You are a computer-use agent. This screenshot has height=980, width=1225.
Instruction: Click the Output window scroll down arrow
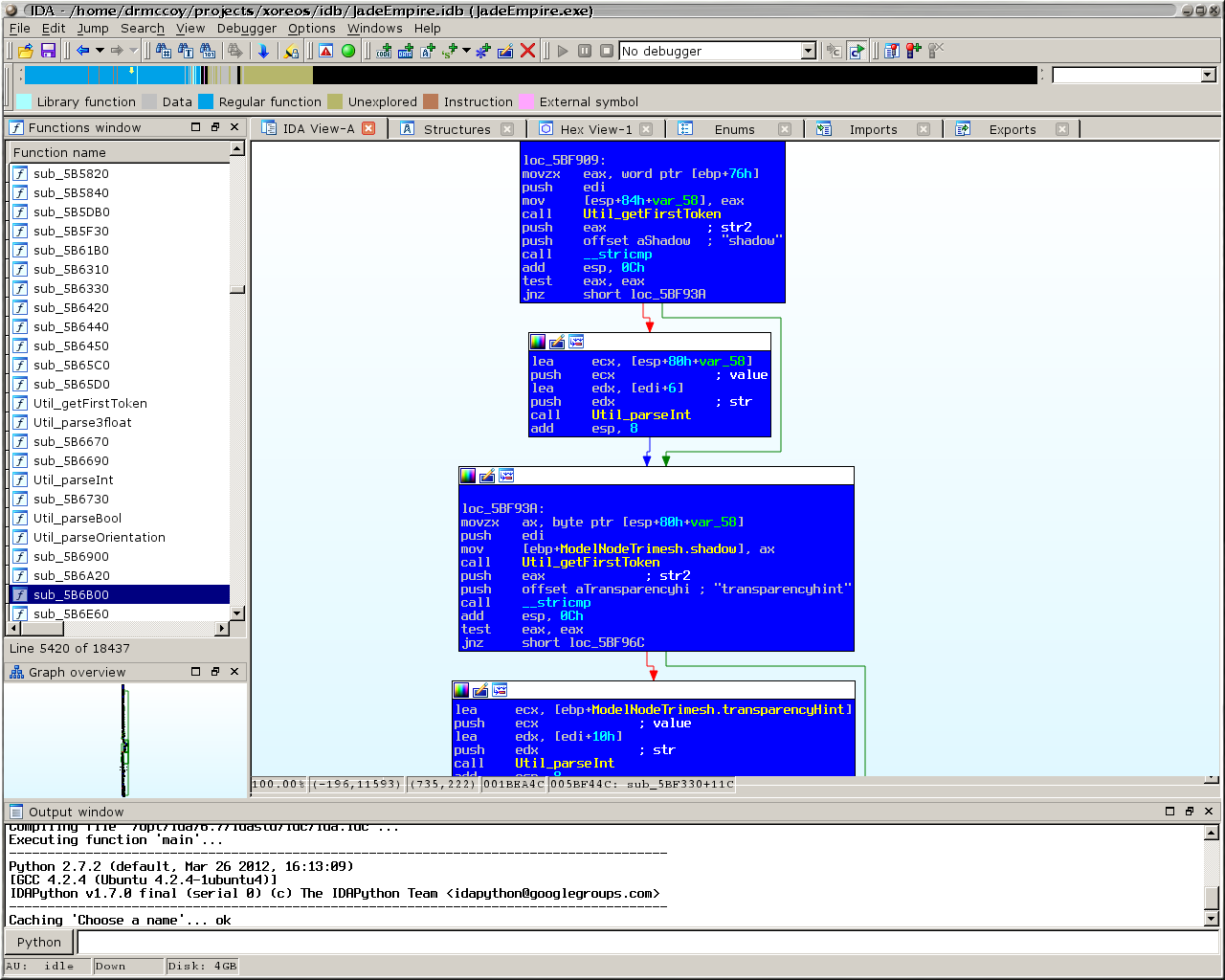tap(1211, 919)
